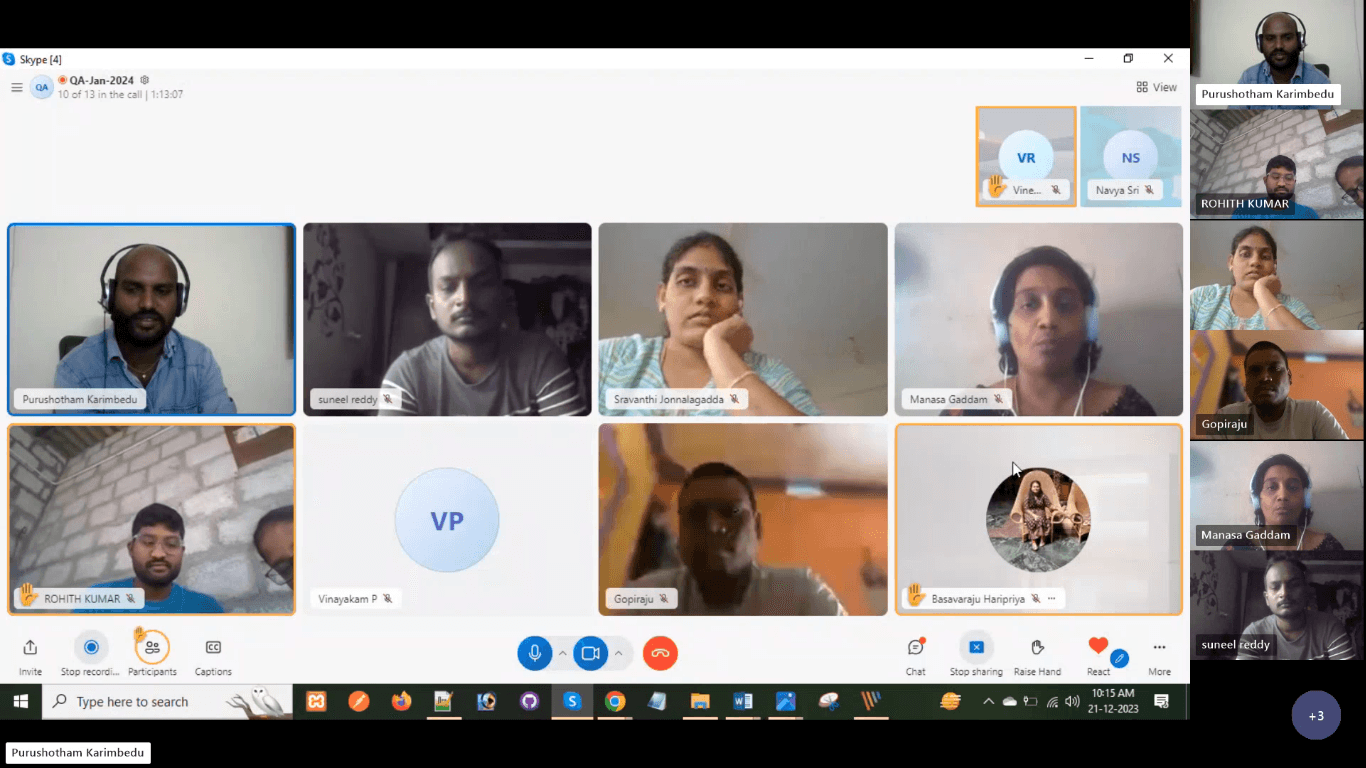Open the hamburger menu beside QA avatar
The width and height of the screenshot is (1366, 768).
17,87
